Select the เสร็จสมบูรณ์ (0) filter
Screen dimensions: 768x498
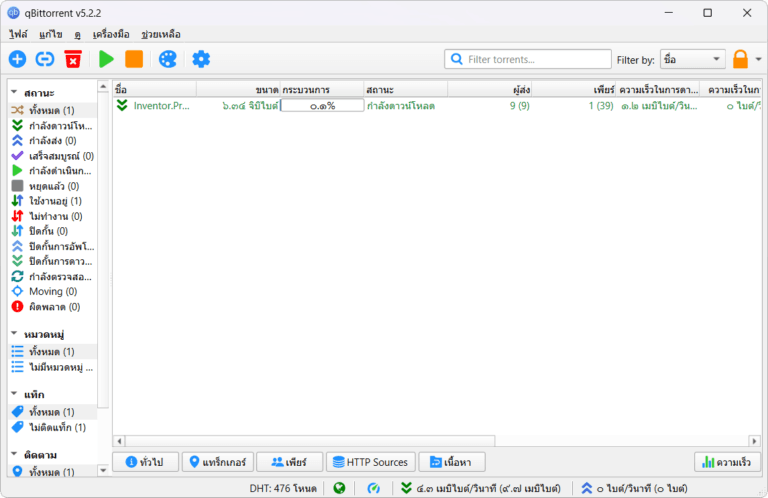click(52, 156)
